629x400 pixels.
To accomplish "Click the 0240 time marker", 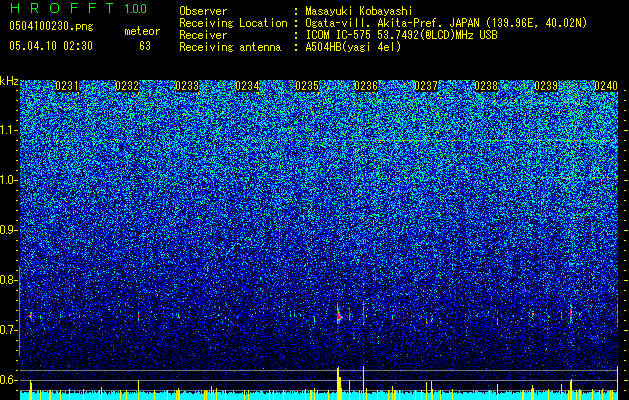I will (606, 86).
